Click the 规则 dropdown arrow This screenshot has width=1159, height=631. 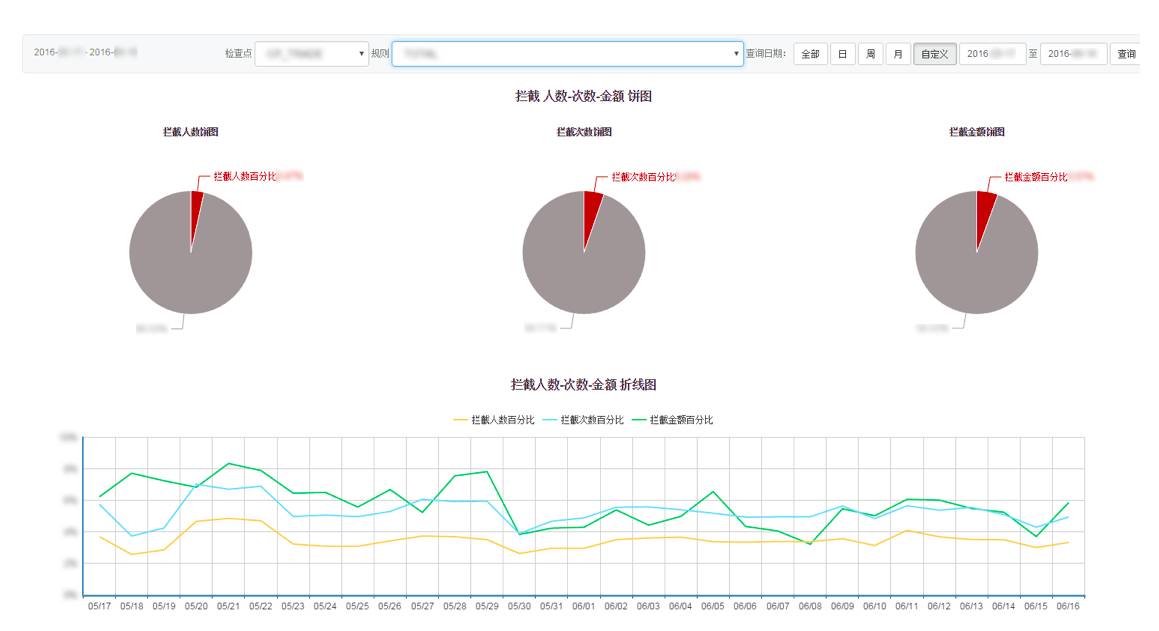735,54
